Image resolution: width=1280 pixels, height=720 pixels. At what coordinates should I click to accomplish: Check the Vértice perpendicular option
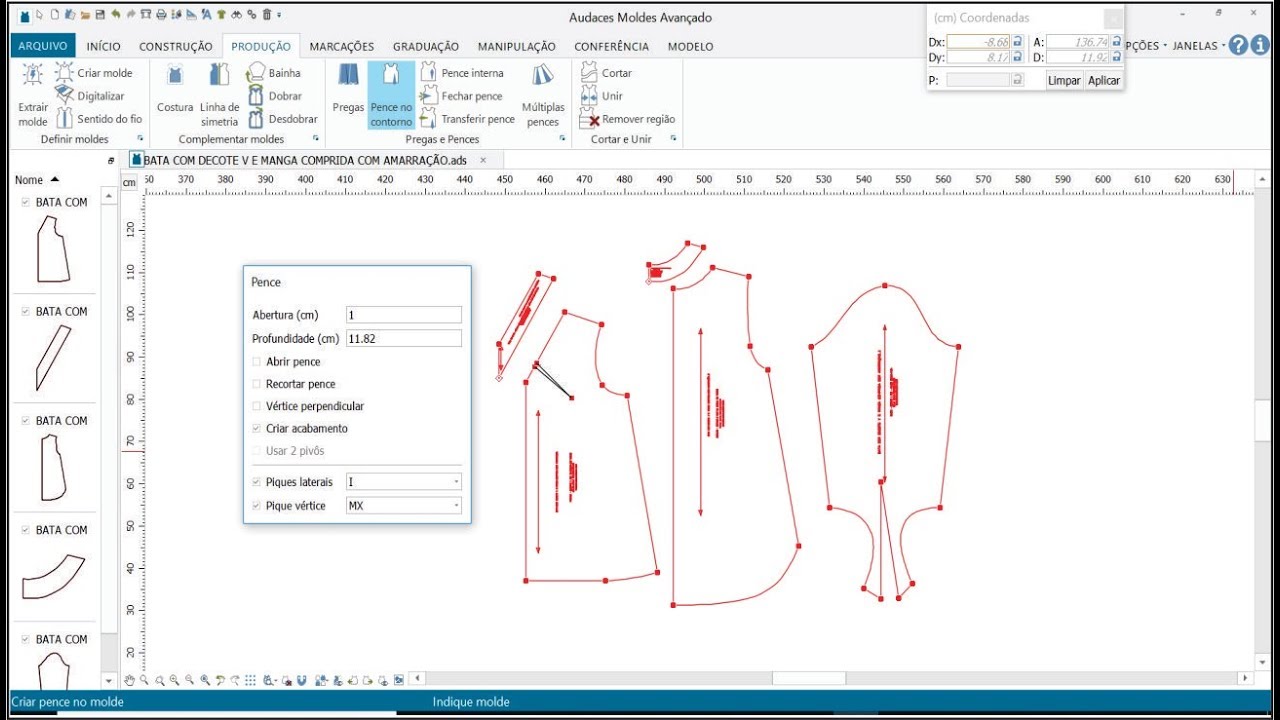(x=257, y=406)
